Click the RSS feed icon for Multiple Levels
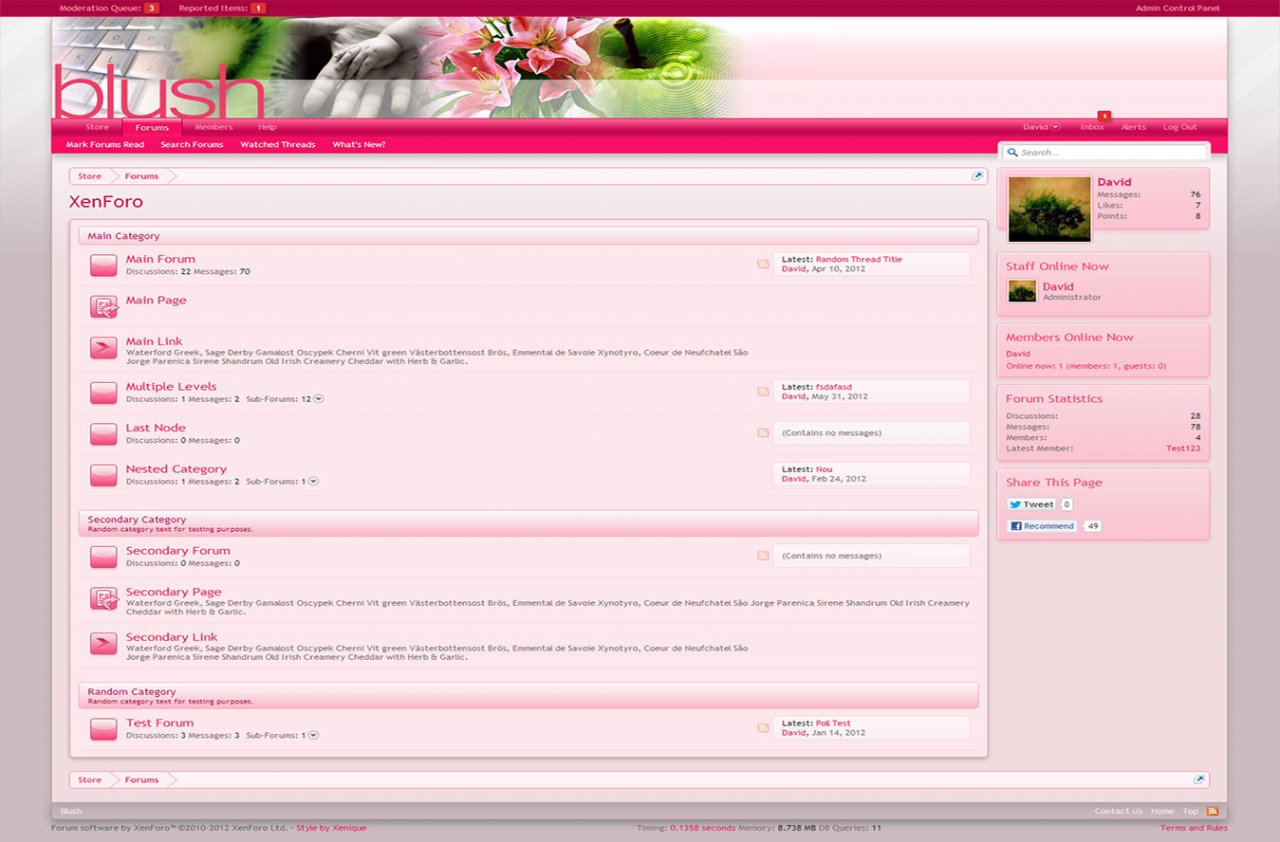 [x=763, y=392]
